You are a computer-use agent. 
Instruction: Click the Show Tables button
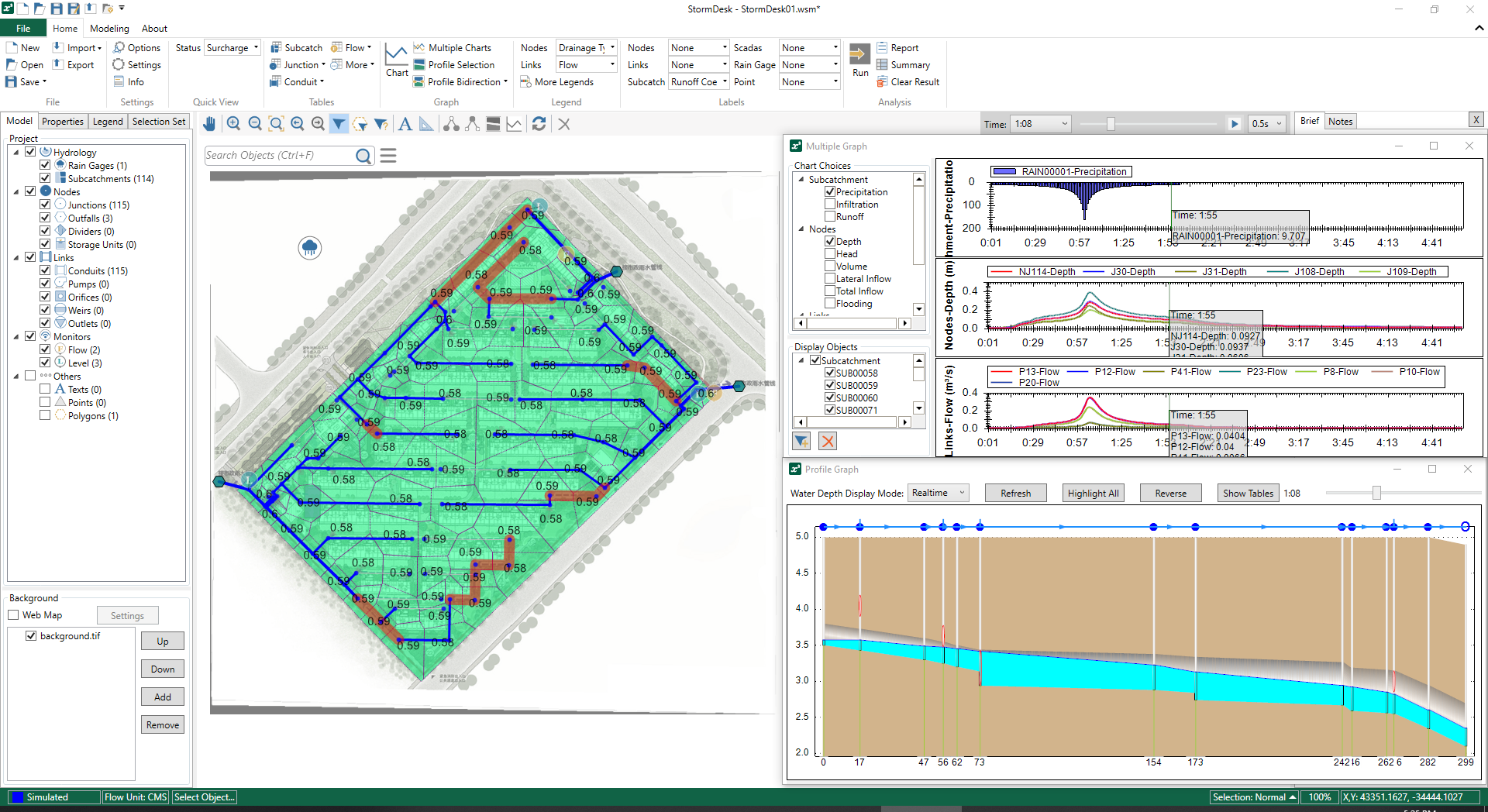point(1248,494)
